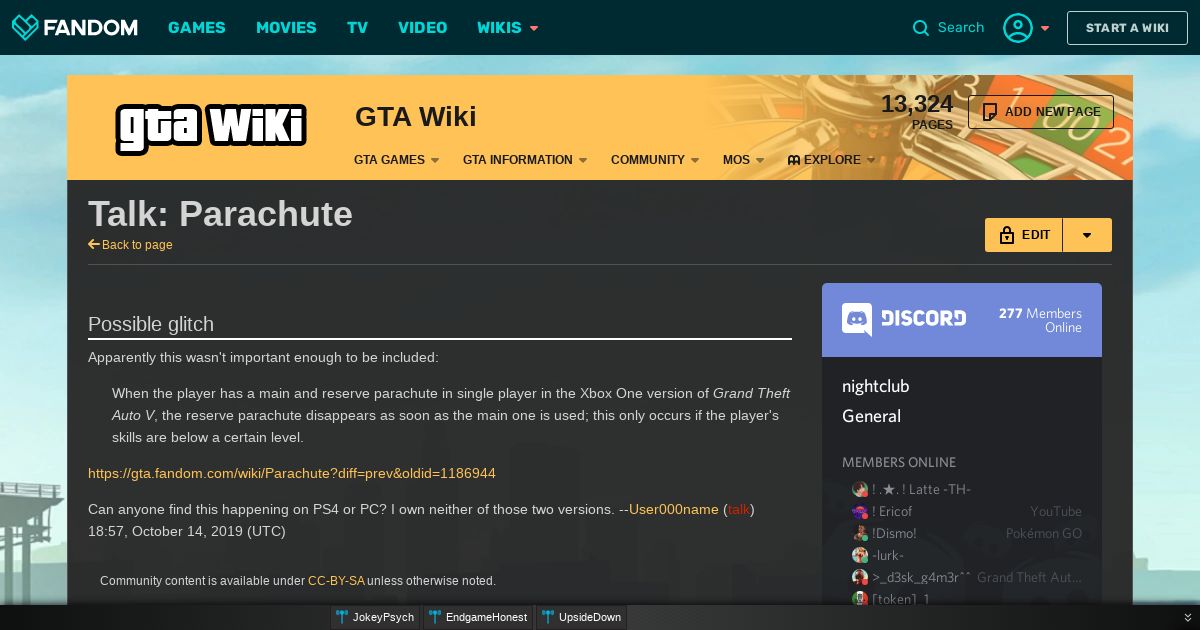Click the GTA Wiki logo image

click(x=210, y=128)
